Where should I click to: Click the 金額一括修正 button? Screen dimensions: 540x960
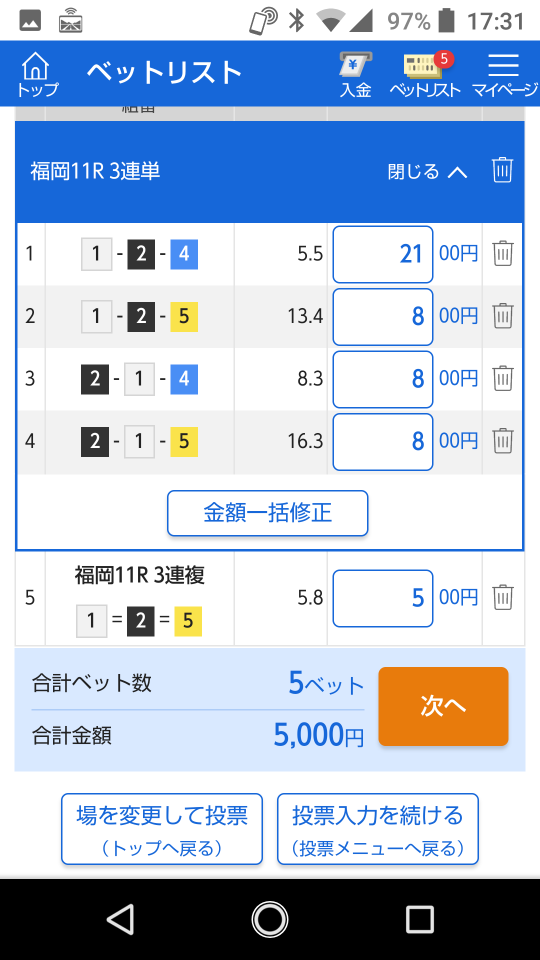[x=268, y=513]
